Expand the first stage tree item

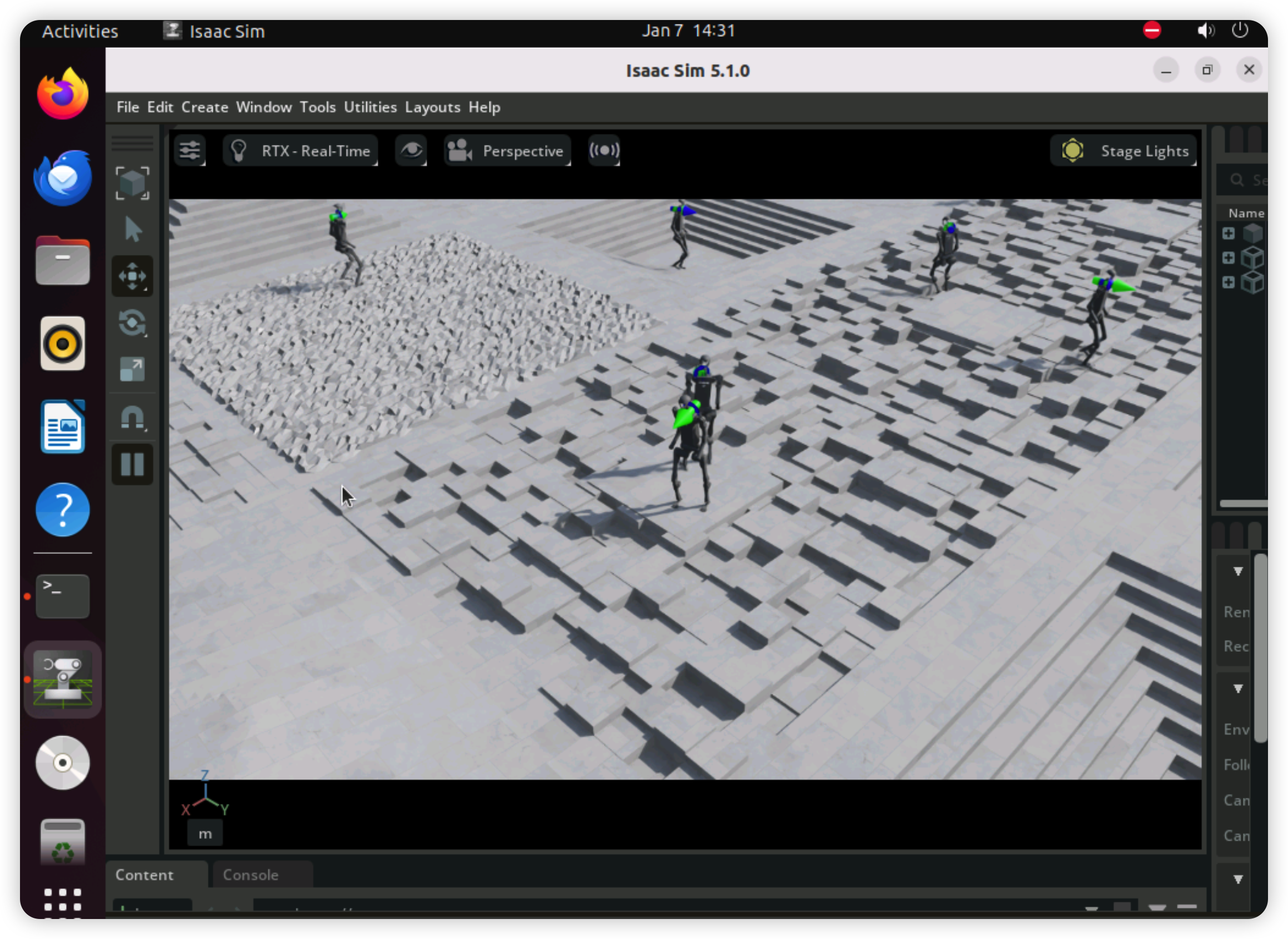(x=1229, y=233)
